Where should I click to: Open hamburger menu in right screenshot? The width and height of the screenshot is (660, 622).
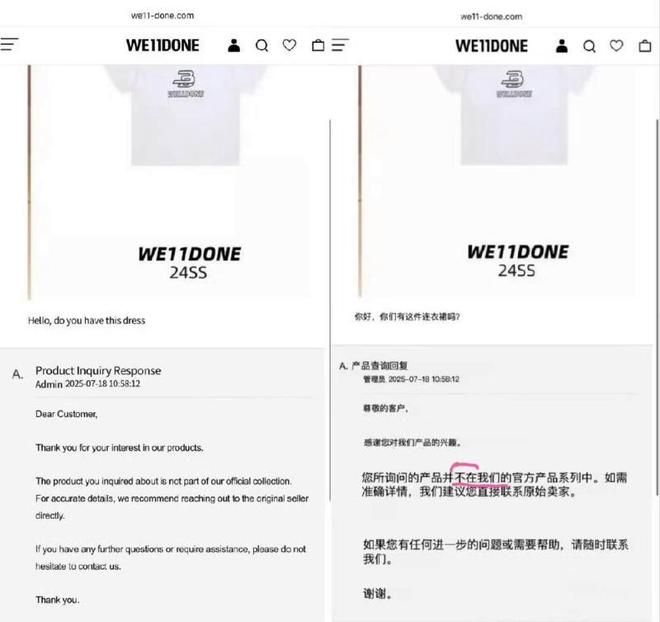[340, 45]
